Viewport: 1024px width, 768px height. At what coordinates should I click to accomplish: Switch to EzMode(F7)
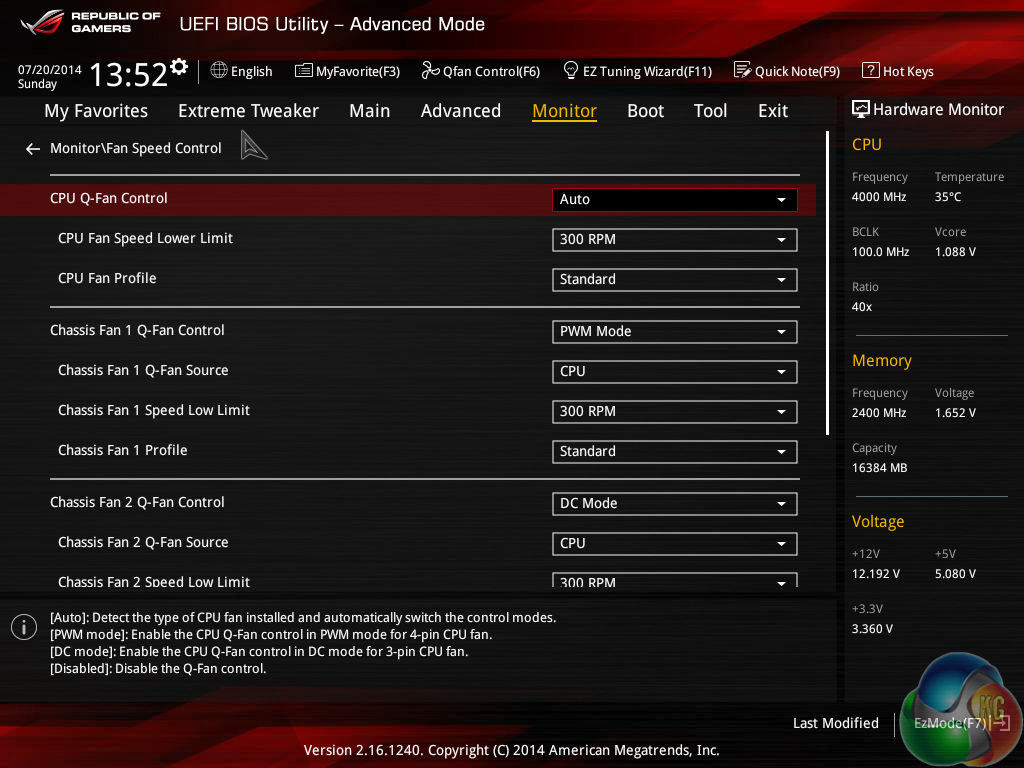click(961, 723)
